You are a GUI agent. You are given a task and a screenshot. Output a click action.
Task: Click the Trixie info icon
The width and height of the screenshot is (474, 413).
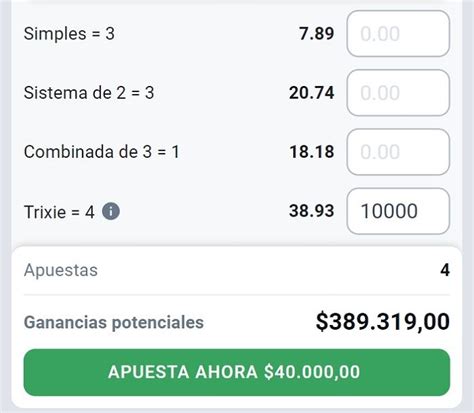coord(111,211)
